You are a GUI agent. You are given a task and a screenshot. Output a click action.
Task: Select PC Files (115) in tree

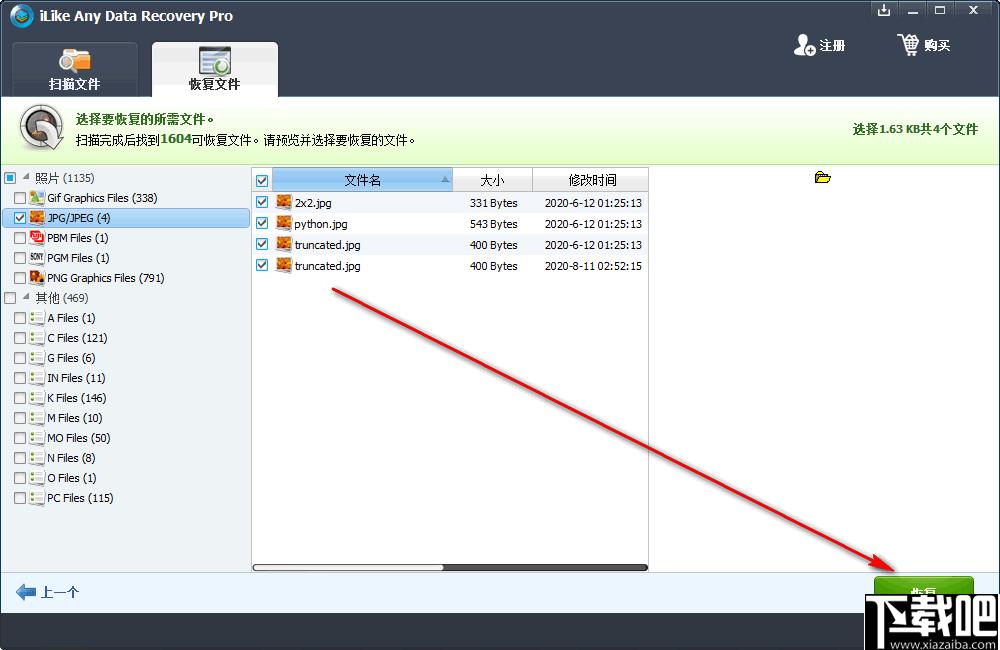click(80, 498)
